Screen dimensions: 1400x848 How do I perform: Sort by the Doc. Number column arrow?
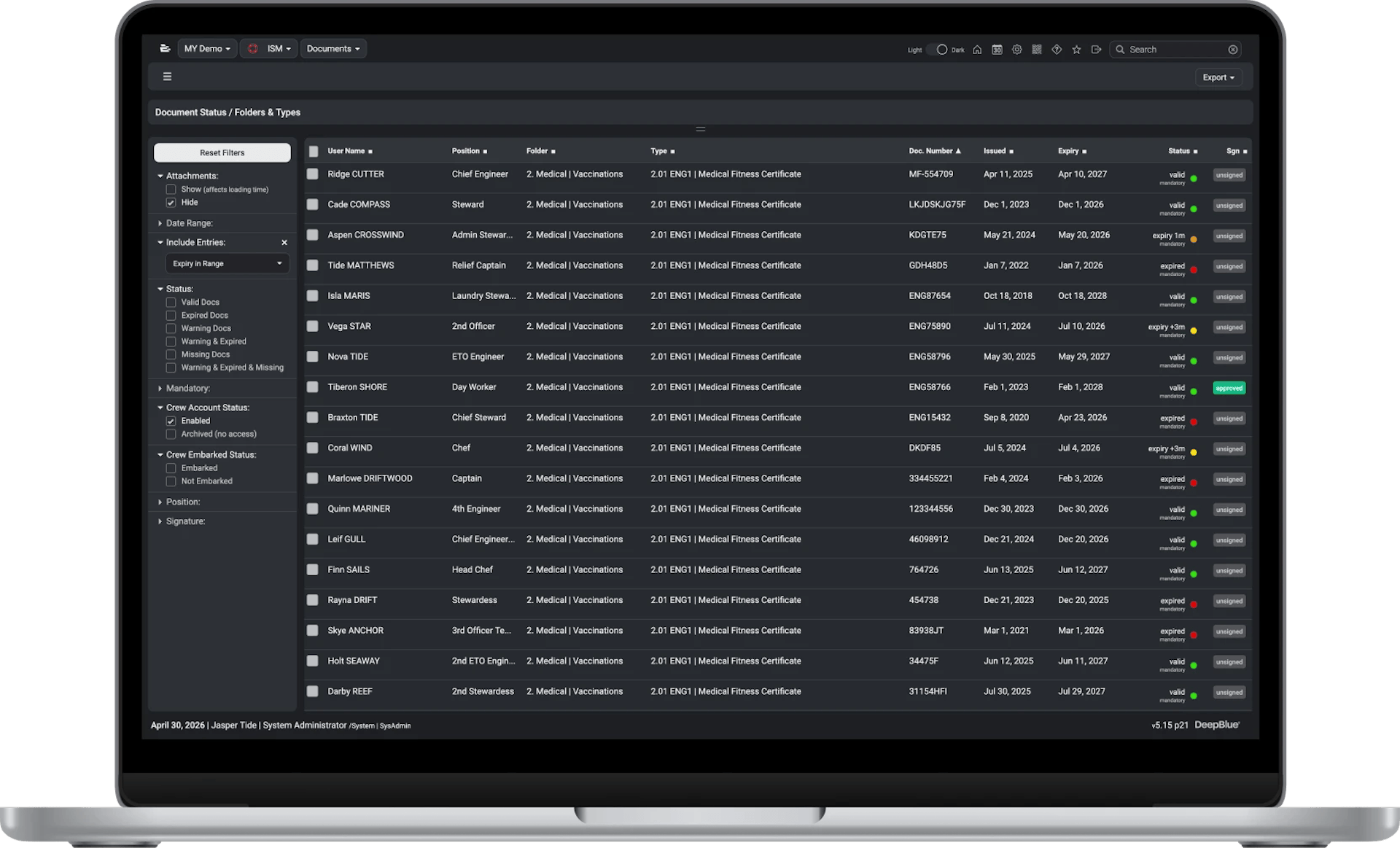click(x=958, y=151)
